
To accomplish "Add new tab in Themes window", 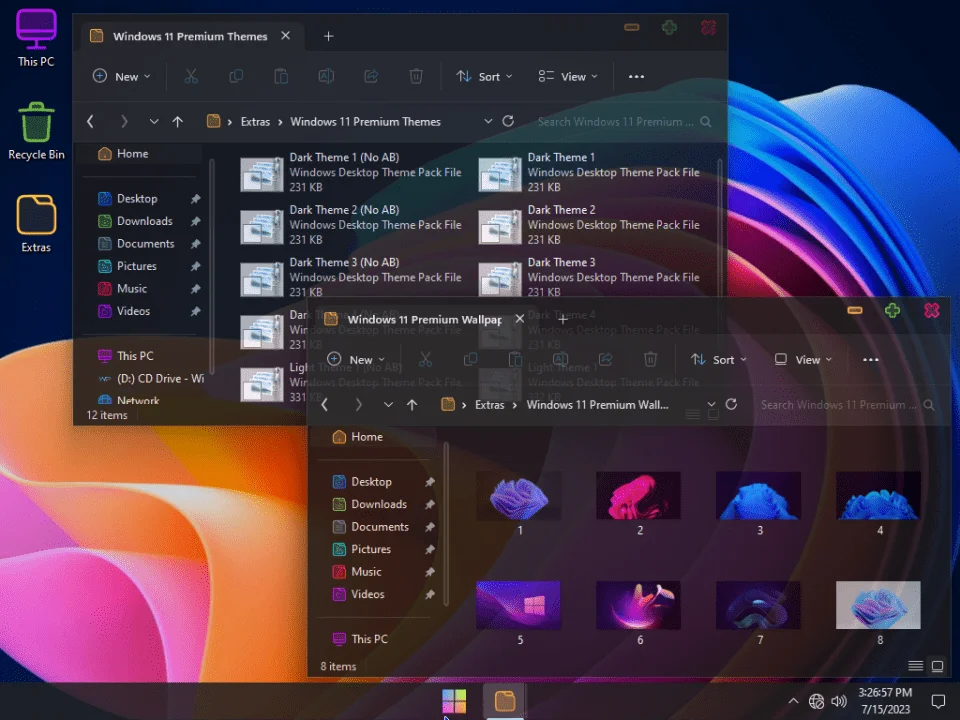I will (329, 36).
